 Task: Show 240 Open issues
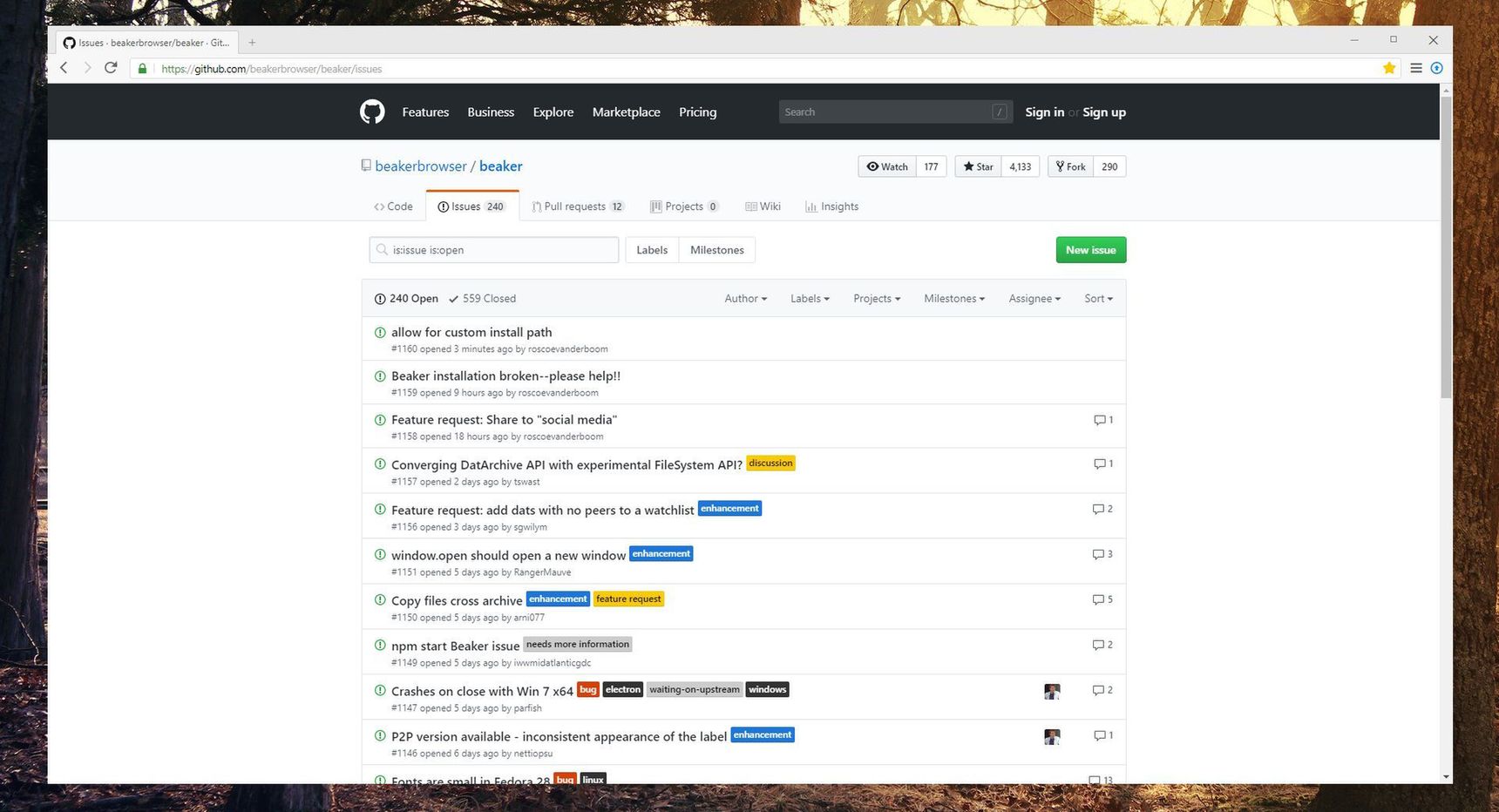coord(406,299)
